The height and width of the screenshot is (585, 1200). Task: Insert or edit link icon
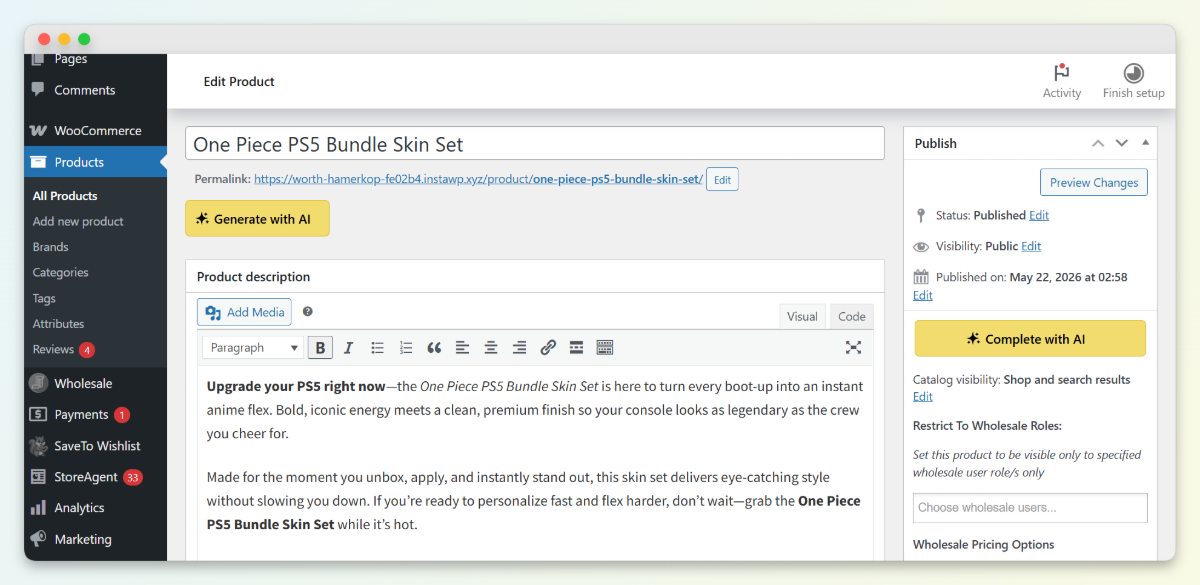(x=548, y=348)
